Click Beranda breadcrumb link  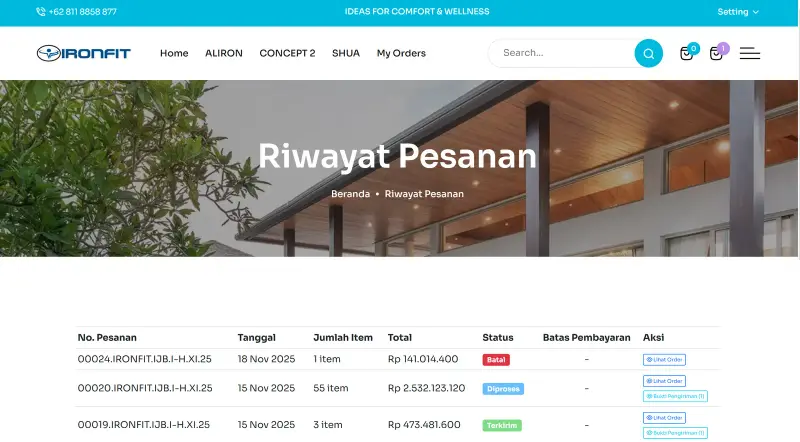351,194
